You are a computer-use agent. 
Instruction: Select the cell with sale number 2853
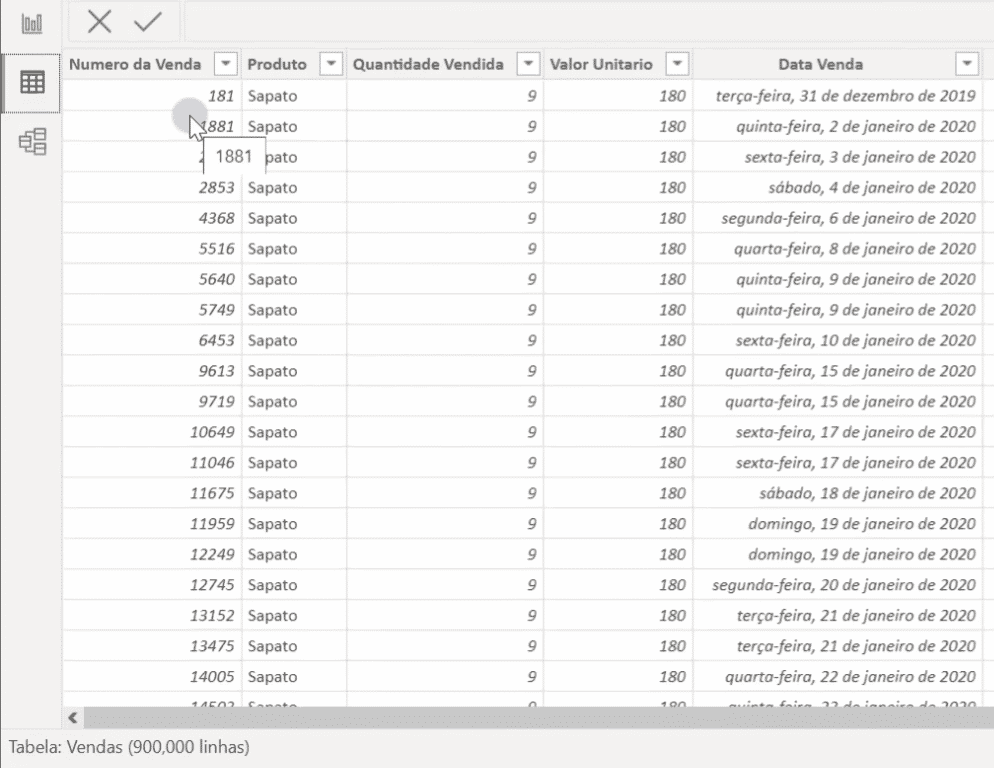(152, 188)
